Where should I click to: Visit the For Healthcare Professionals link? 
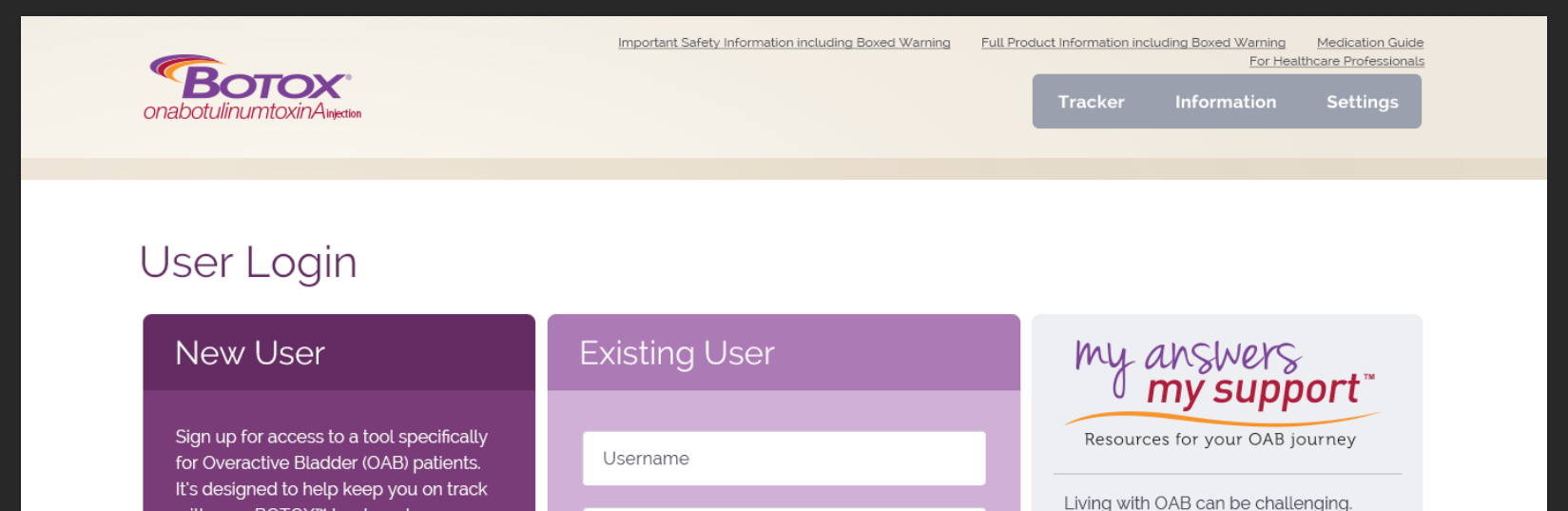[x=1336, y=61]
